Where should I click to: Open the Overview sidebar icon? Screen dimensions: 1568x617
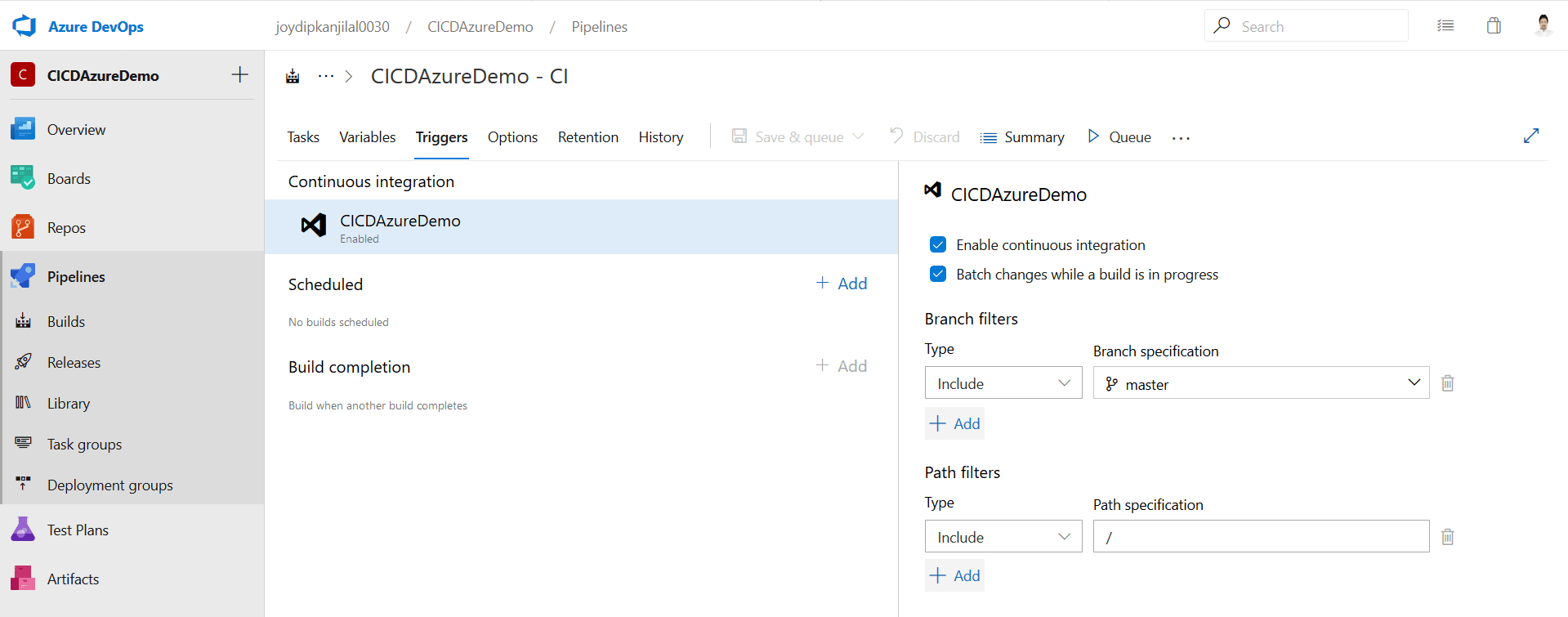pos(23,129)
